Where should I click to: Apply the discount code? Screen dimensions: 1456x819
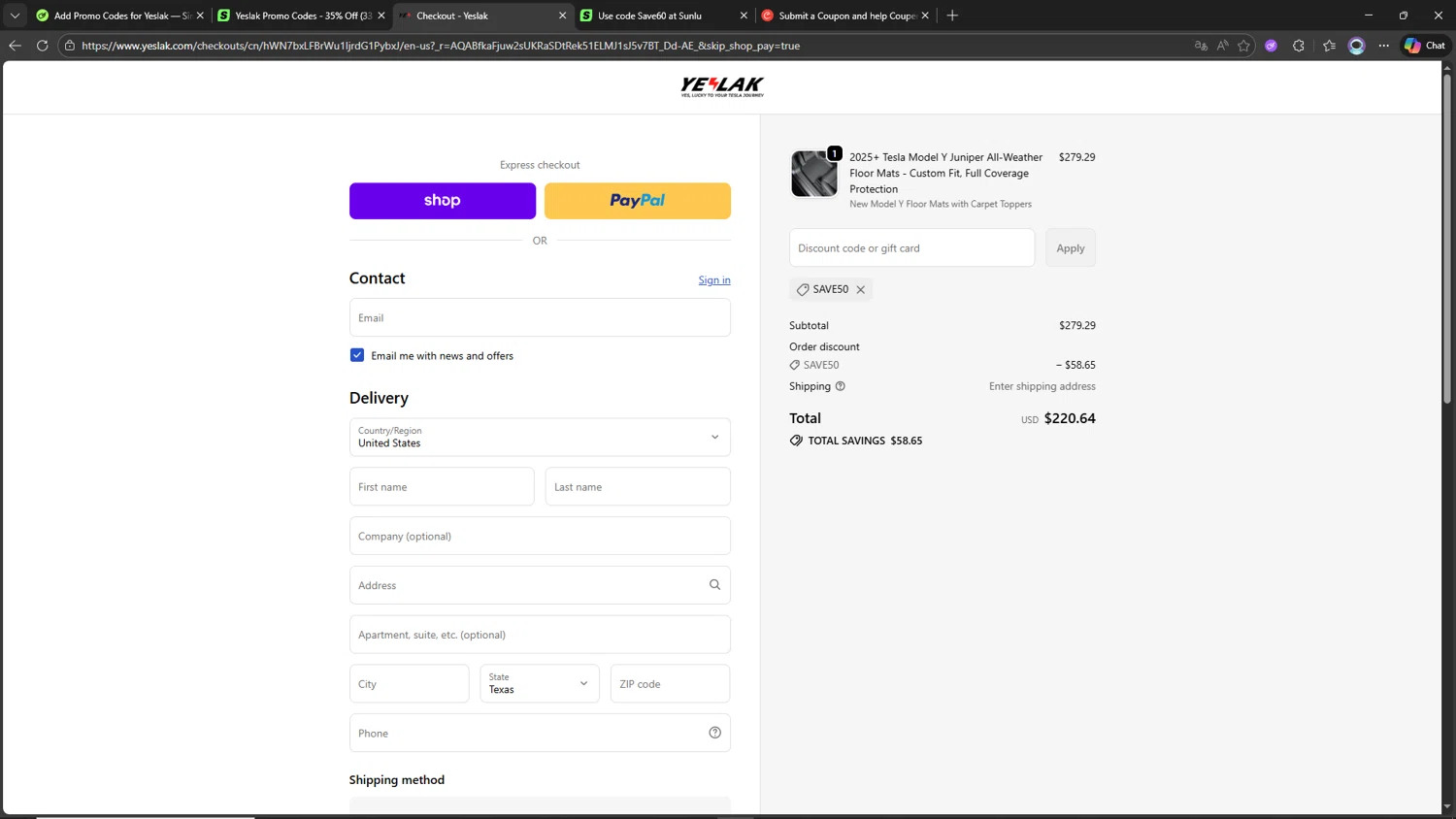pyautogui.click(x=1071, y=248)
